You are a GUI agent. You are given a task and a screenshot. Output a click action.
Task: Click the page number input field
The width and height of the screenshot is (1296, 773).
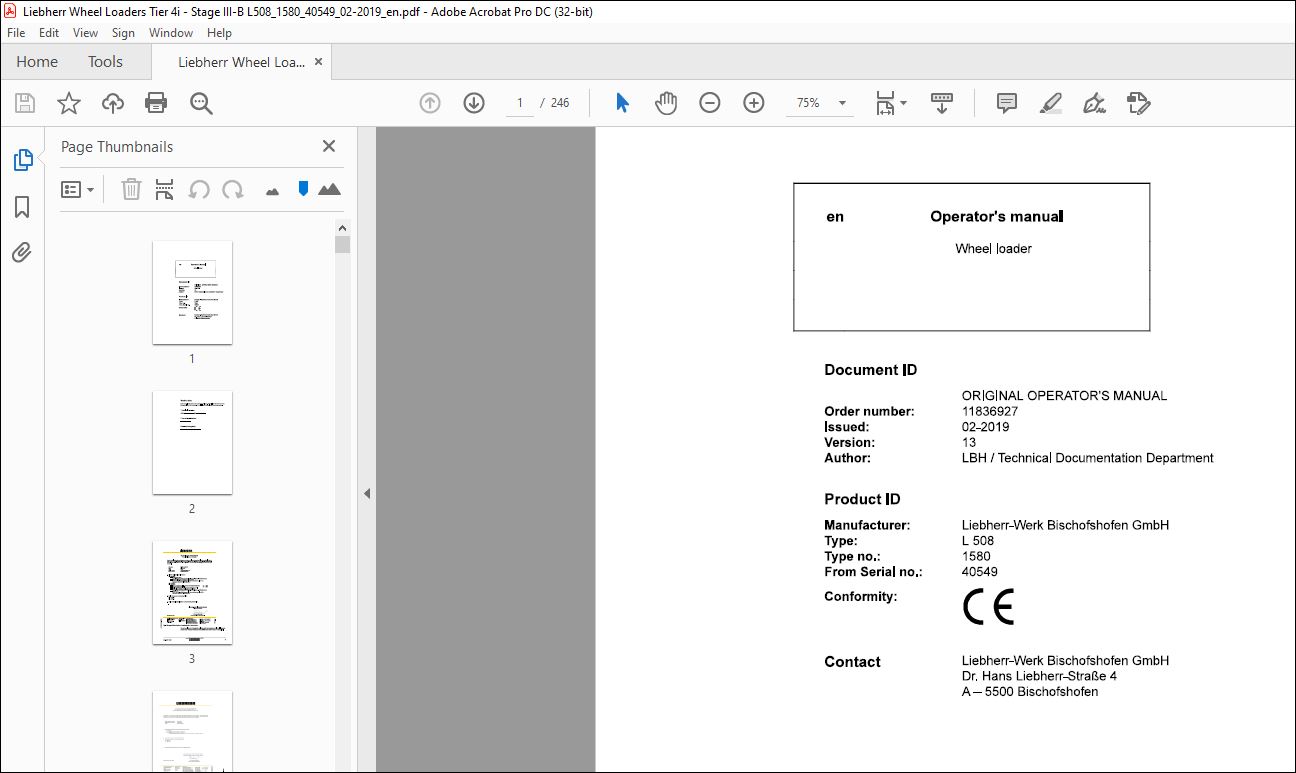[519, 103]
